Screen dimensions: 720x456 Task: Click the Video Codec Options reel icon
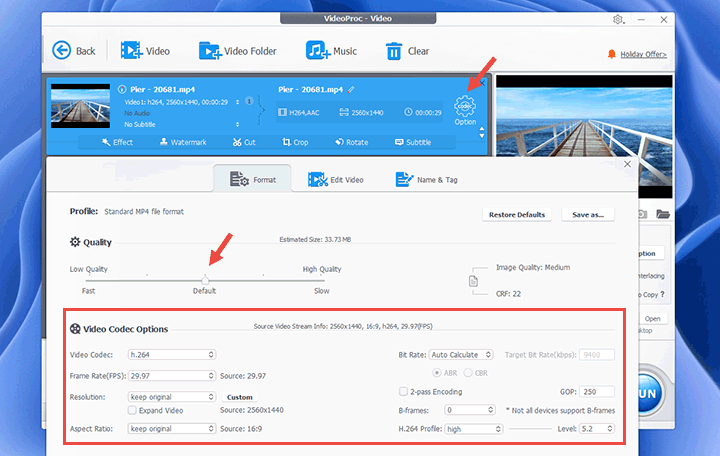point(75,329)
